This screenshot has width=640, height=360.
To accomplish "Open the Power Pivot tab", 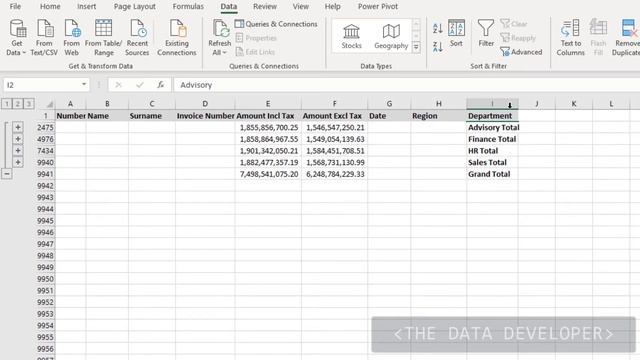I will point(378,7).
